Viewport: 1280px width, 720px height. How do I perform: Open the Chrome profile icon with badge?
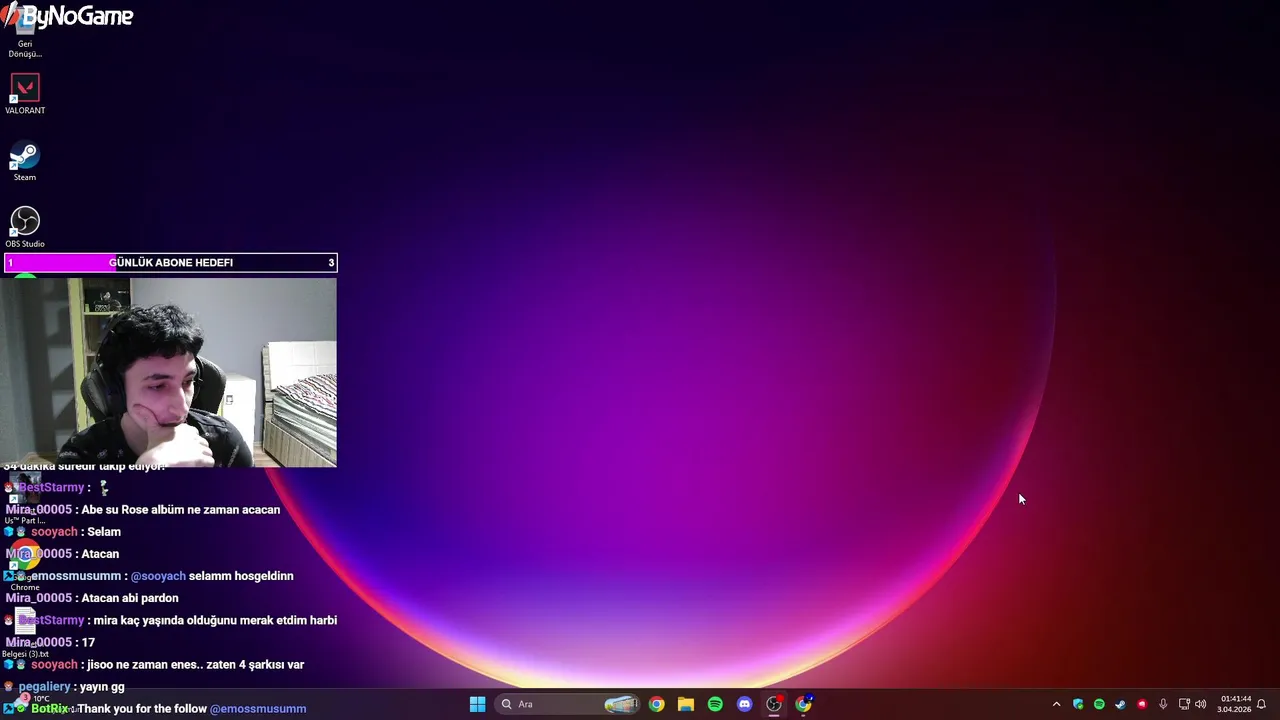(803, 704)
